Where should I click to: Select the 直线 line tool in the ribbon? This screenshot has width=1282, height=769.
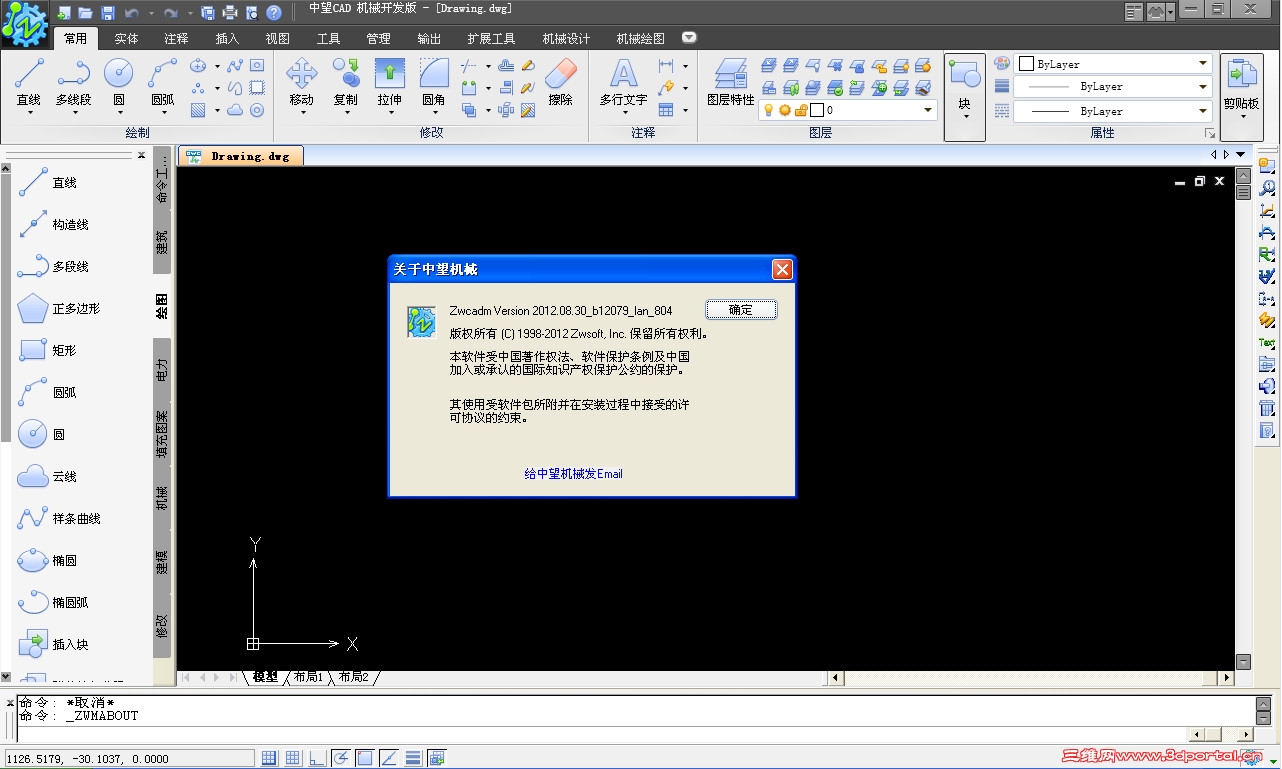[29, 82]
